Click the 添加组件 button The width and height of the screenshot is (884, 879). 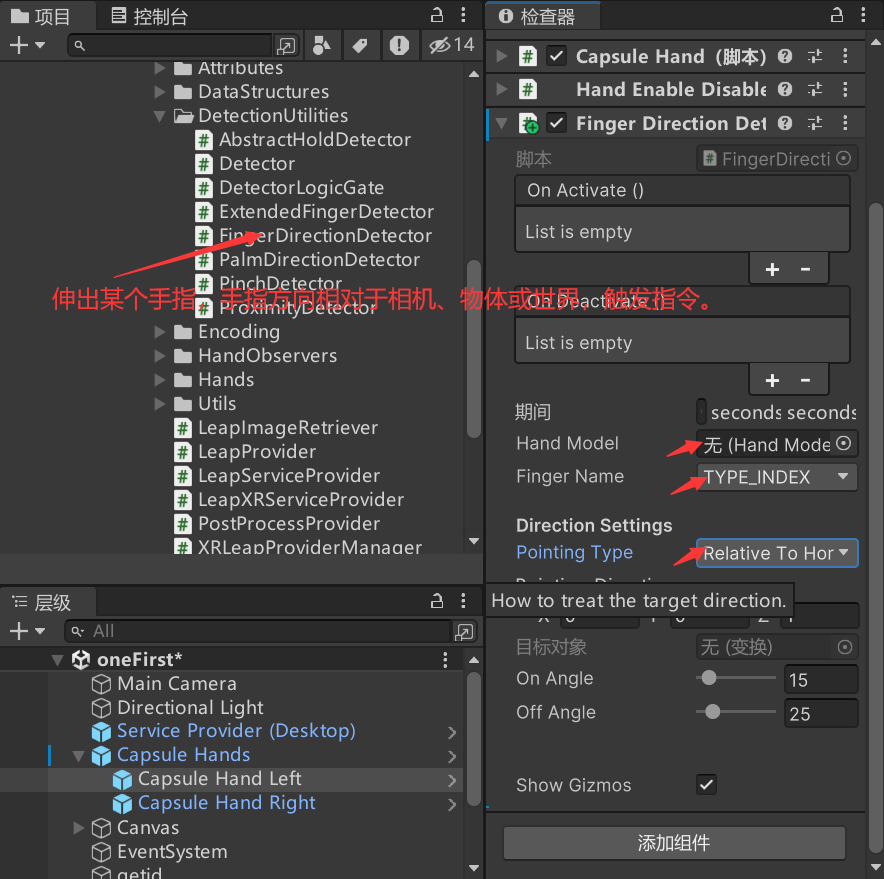point(673,843)
